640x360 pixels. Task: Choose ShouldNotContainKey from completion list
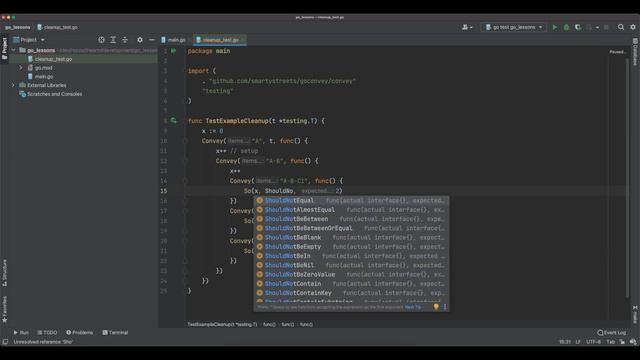pos(351,293)
